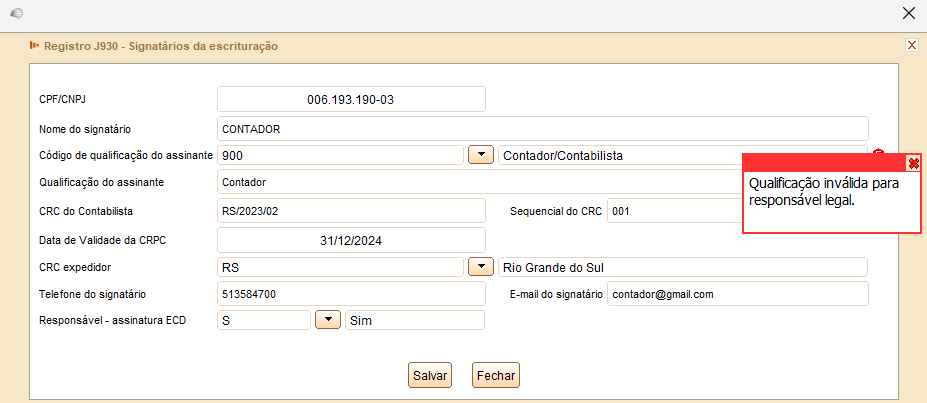Screen dimensions: 927x403
Task: Focus the Data de Validade da CRPC field
Action: [x=350, y=240]
